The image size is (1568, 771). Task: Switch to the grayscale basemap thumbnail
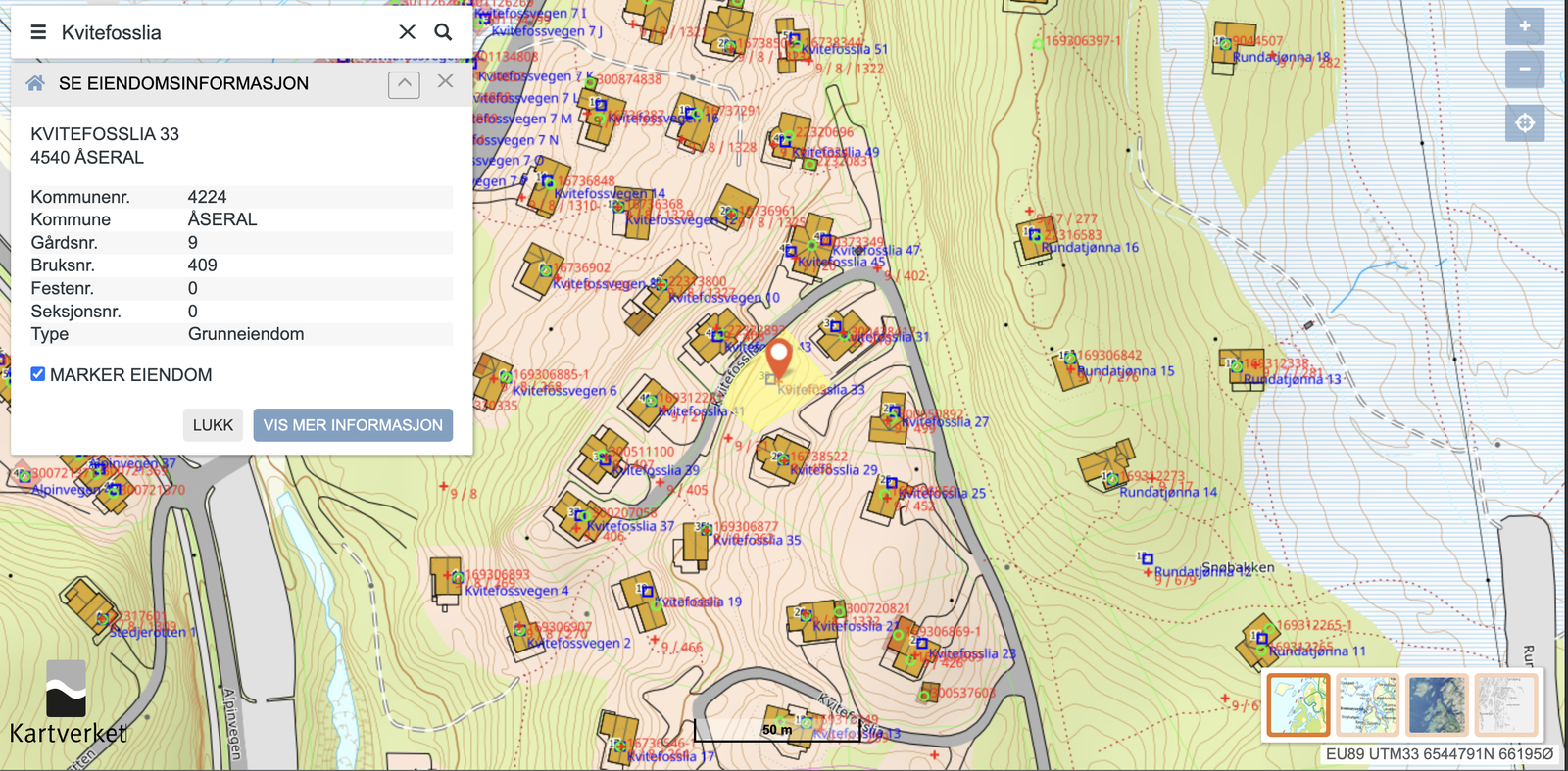click(x=1506, y=704)
